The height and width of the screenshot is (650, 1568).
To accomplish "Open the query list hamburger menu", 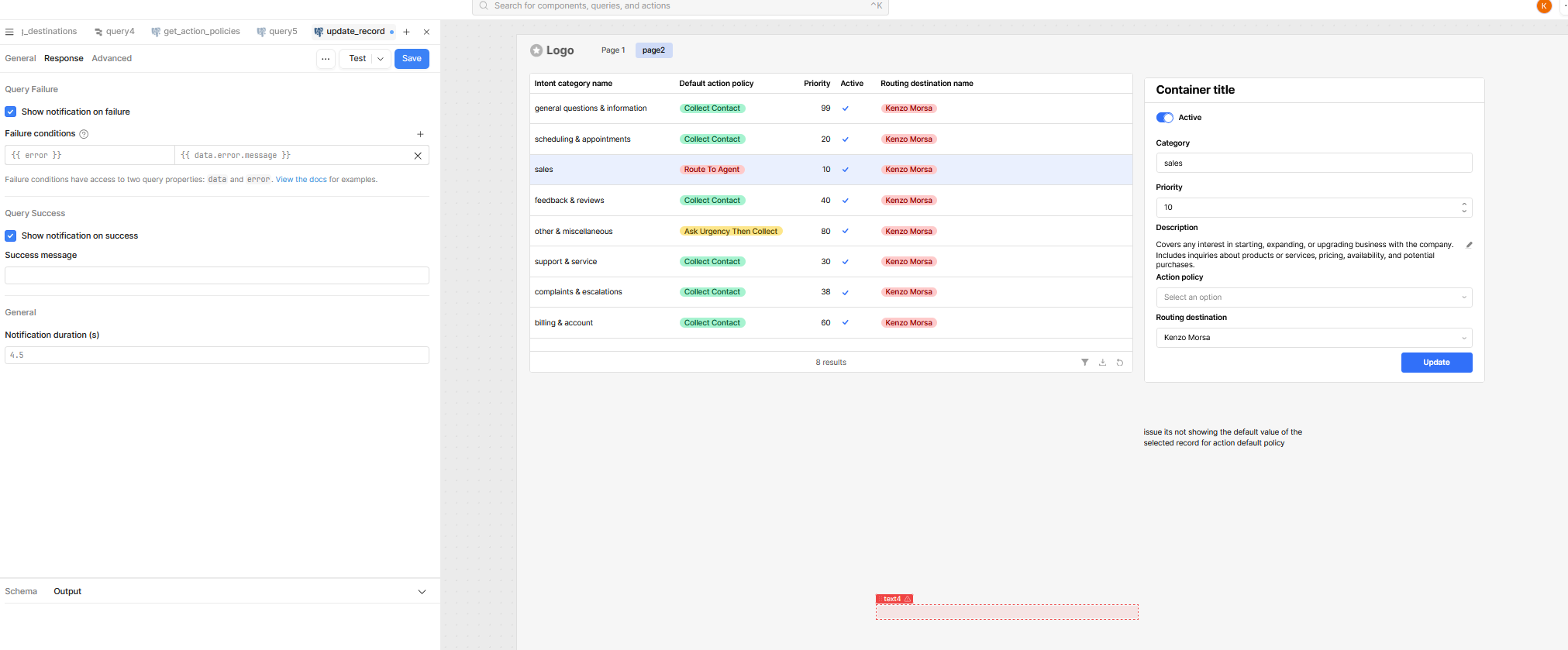I will [x=9, y=32].
